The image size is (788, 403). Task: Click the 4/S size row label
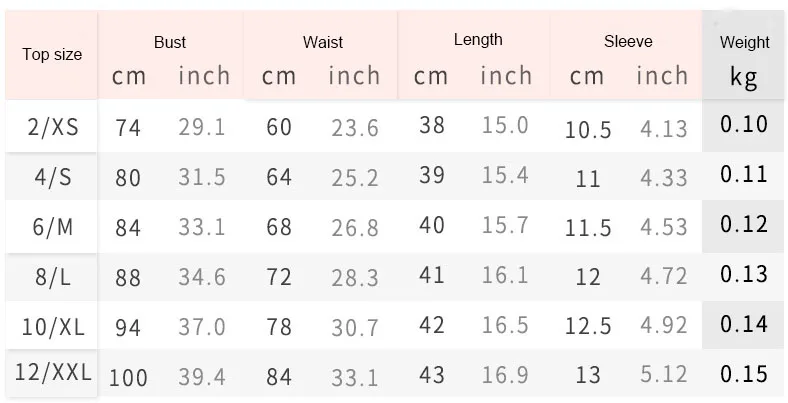coord(52,177)
